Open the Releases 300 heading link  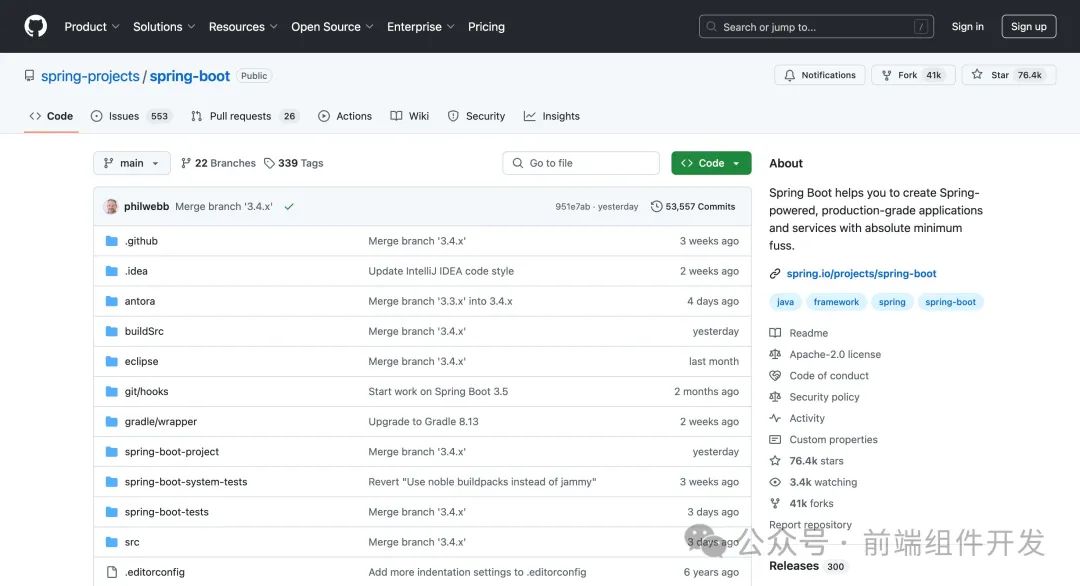[x=807, y=566]
